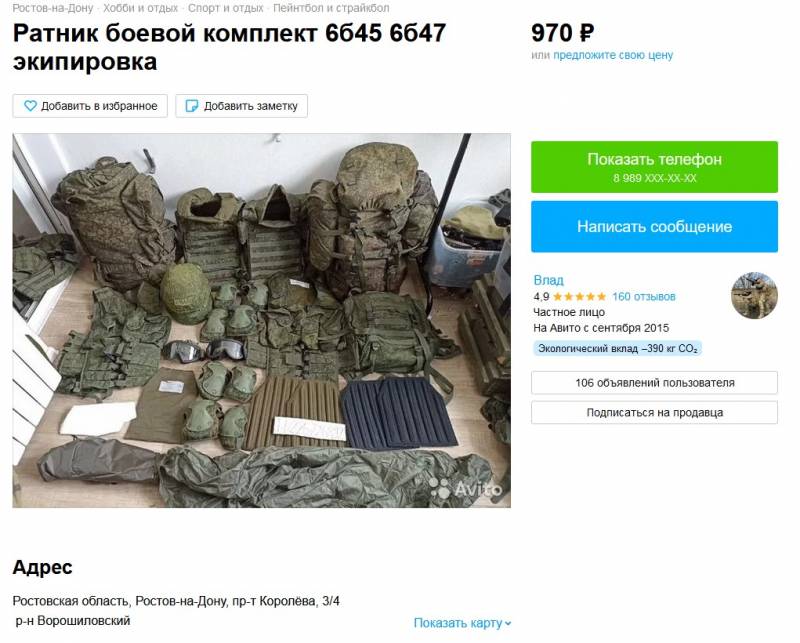Click the Добавить заметку button
800x643 pixels.
pos(242,106)
